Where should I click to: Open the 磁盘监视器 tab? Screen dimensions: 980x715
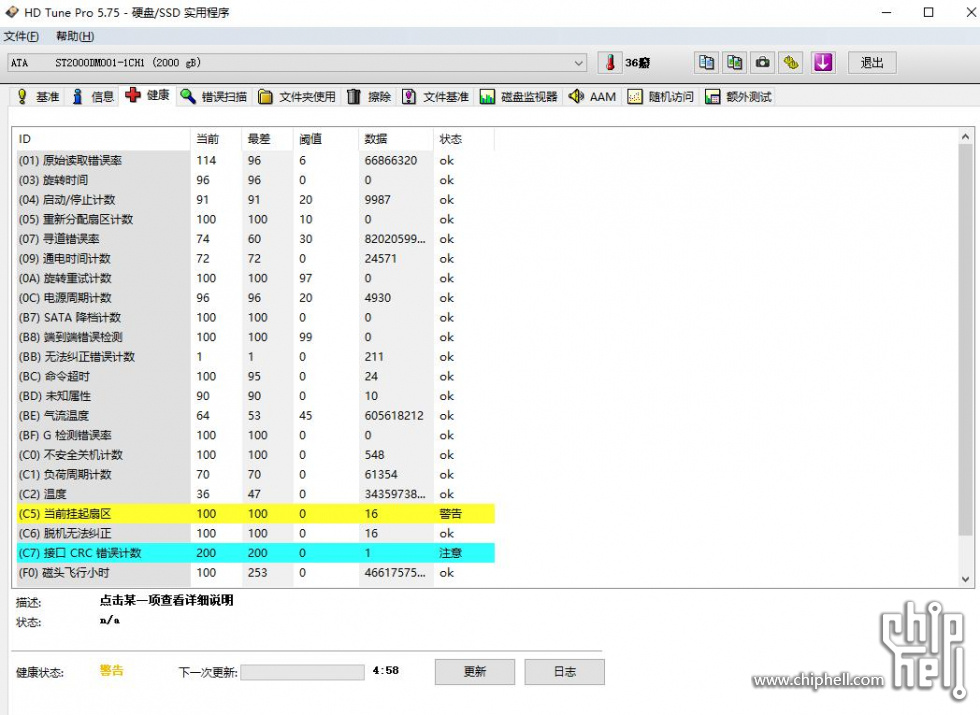[519, 96]
